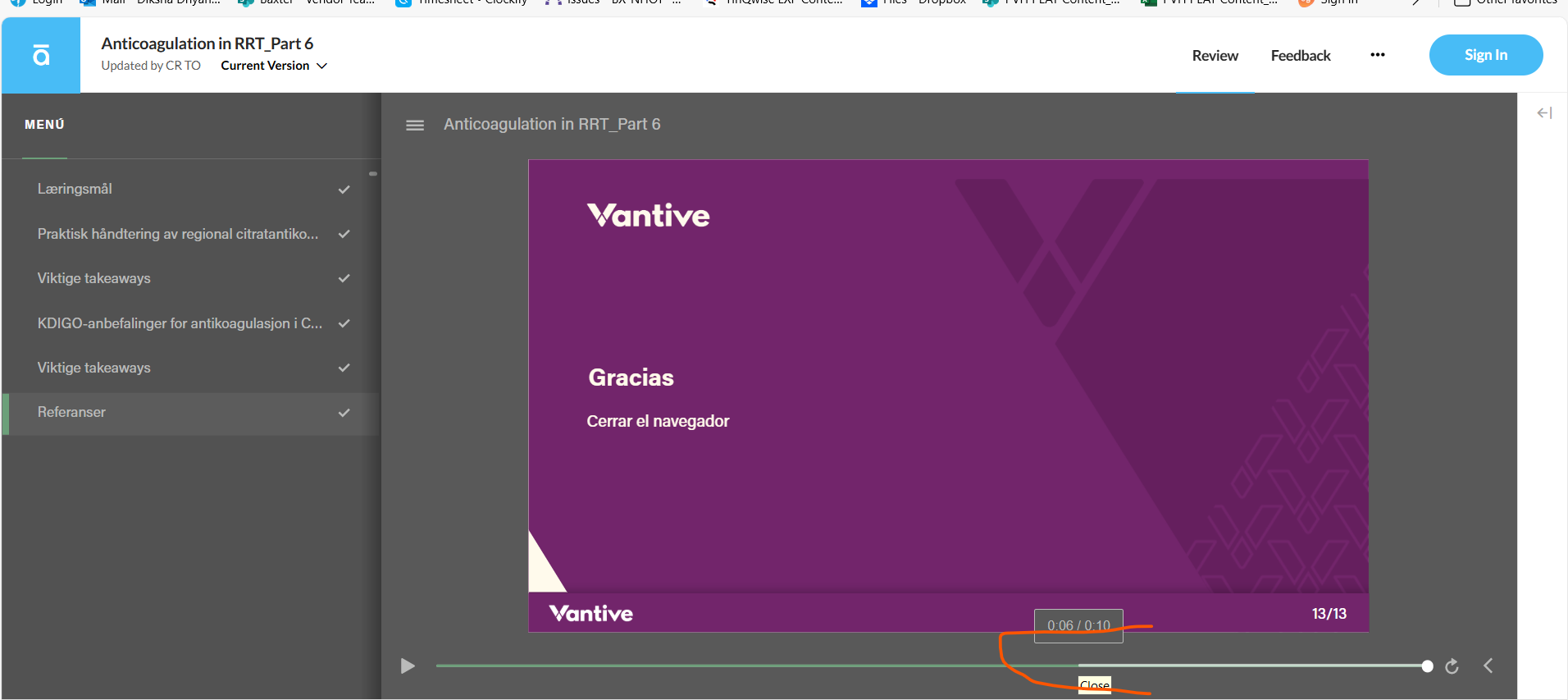Switch to the Review tab
The height and width of the screenshot is (700, 1568).
click(1215, 56)
